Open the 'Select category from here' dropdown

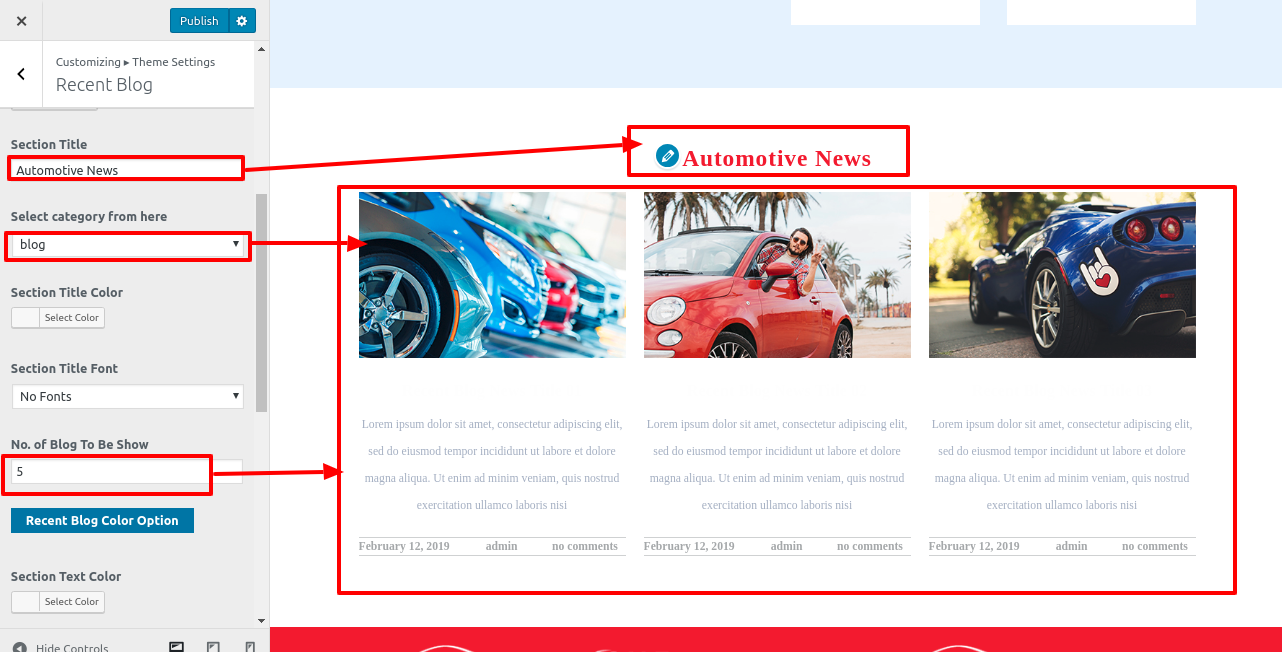(127, 245)
